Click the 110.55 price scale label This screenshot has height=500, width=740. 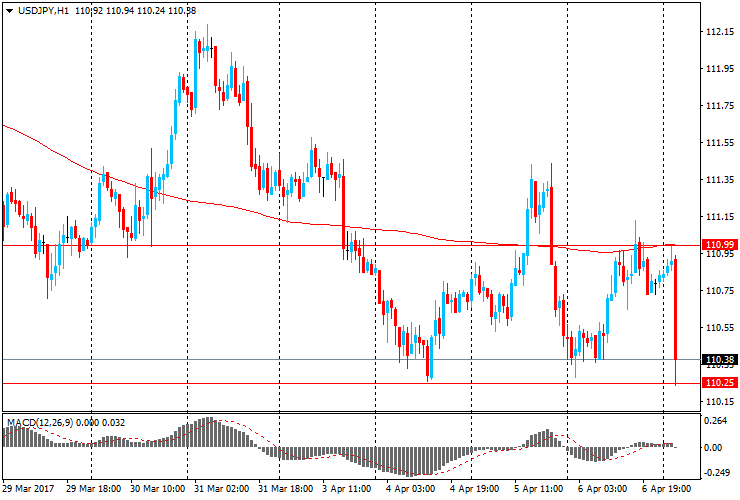[720, 328]
